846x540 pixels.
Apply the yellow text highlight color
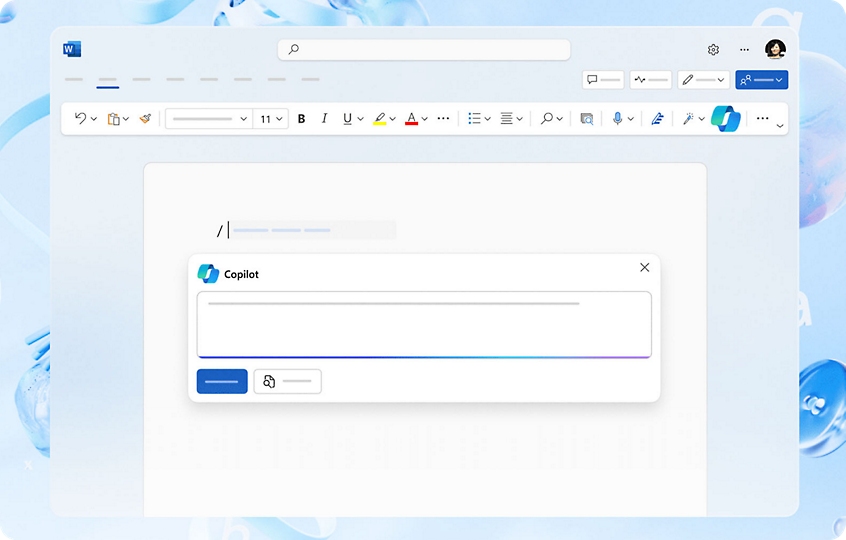coord(379,118)
